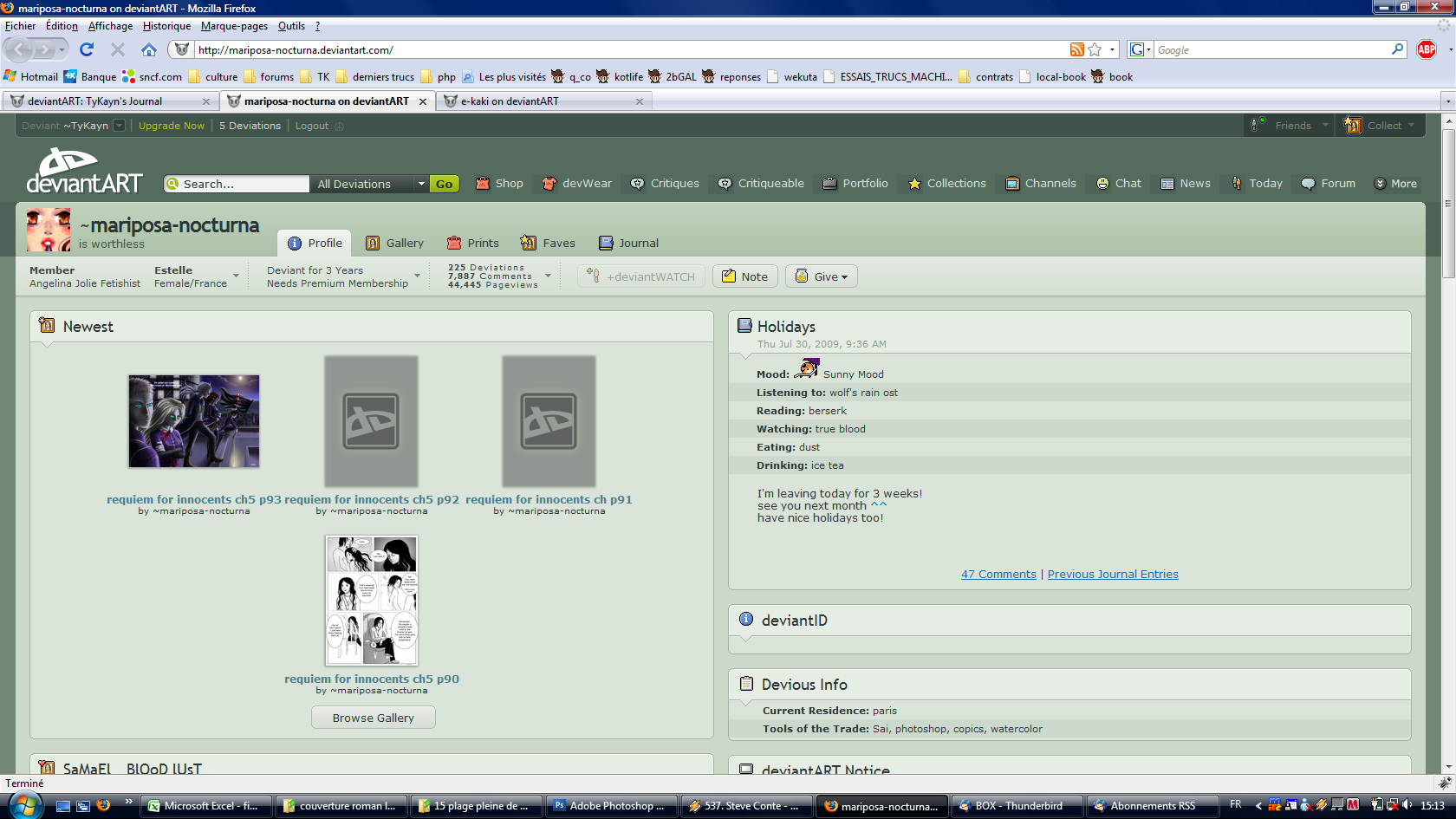1456x819 pixels.
Task: Open Today page link
Action: tap(1256, 184)
